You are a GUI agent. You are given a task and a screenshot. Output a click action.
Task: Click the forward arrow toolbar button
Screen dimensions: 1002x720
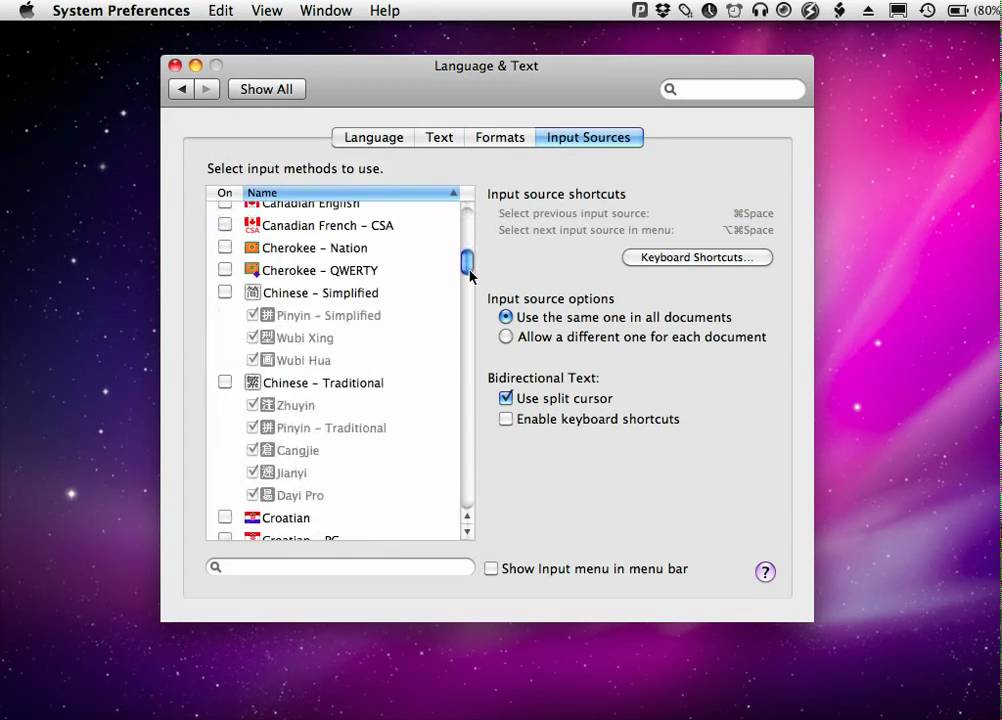206,89
